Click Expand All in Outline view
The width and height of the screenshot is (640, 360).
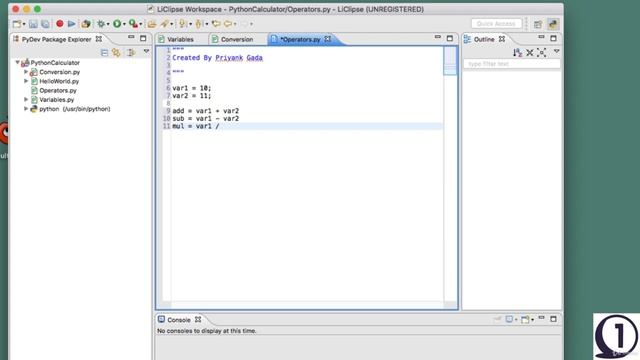coord(542,52)
